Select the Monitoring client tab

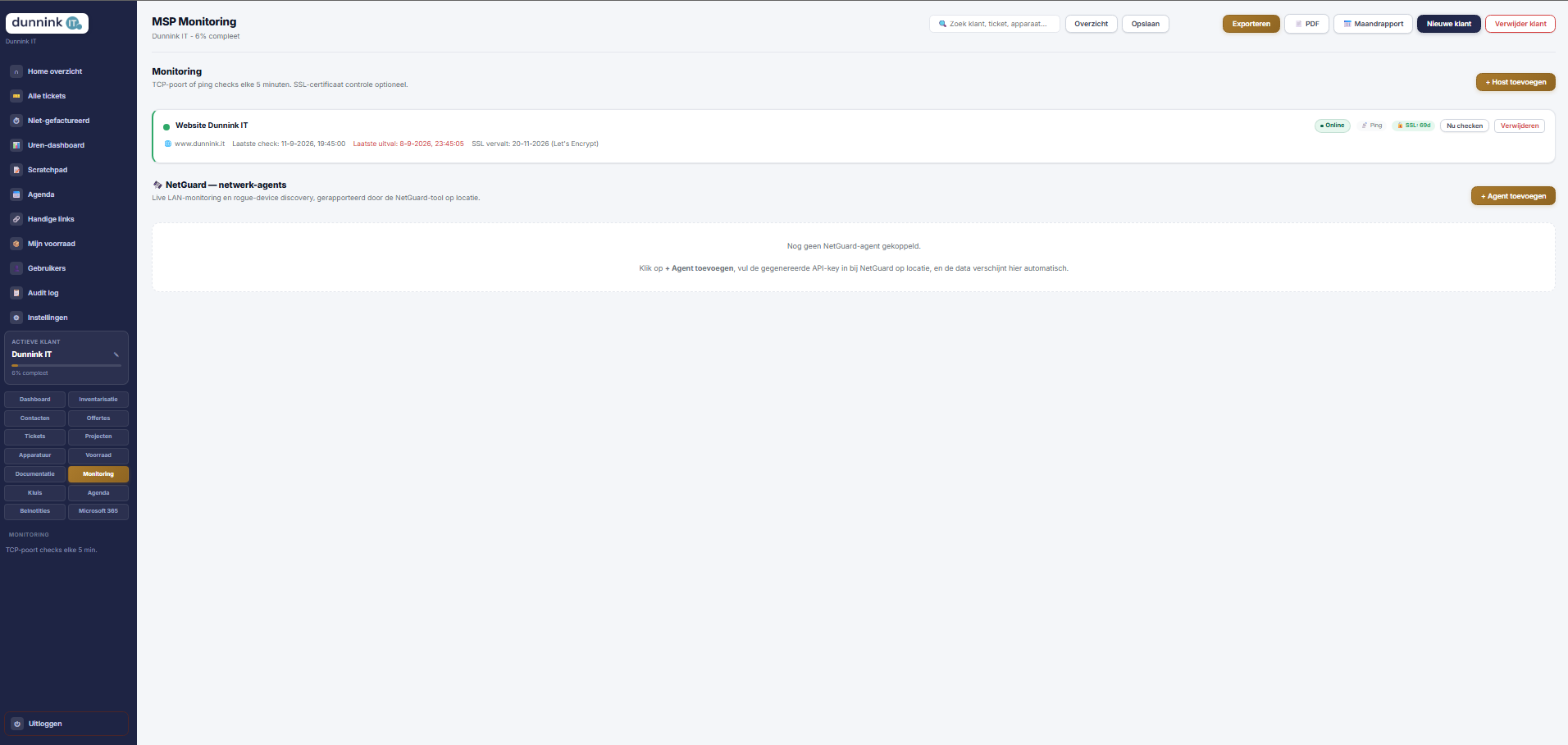pos(98,474)
